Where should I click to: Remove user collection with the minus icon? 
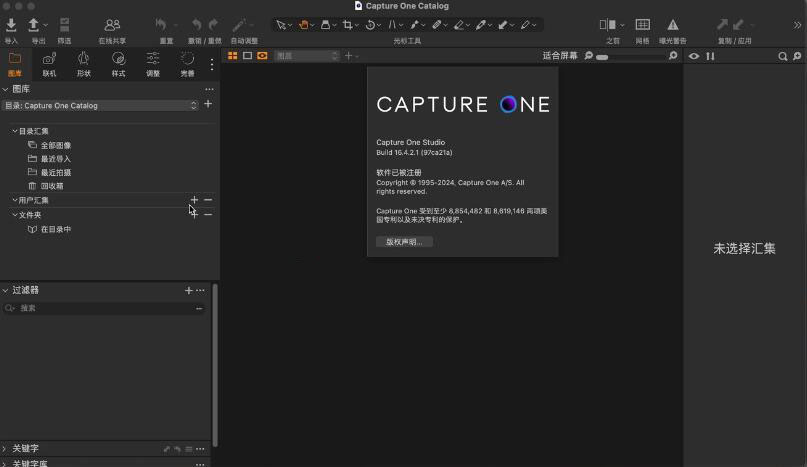click(x=208, y=200)
